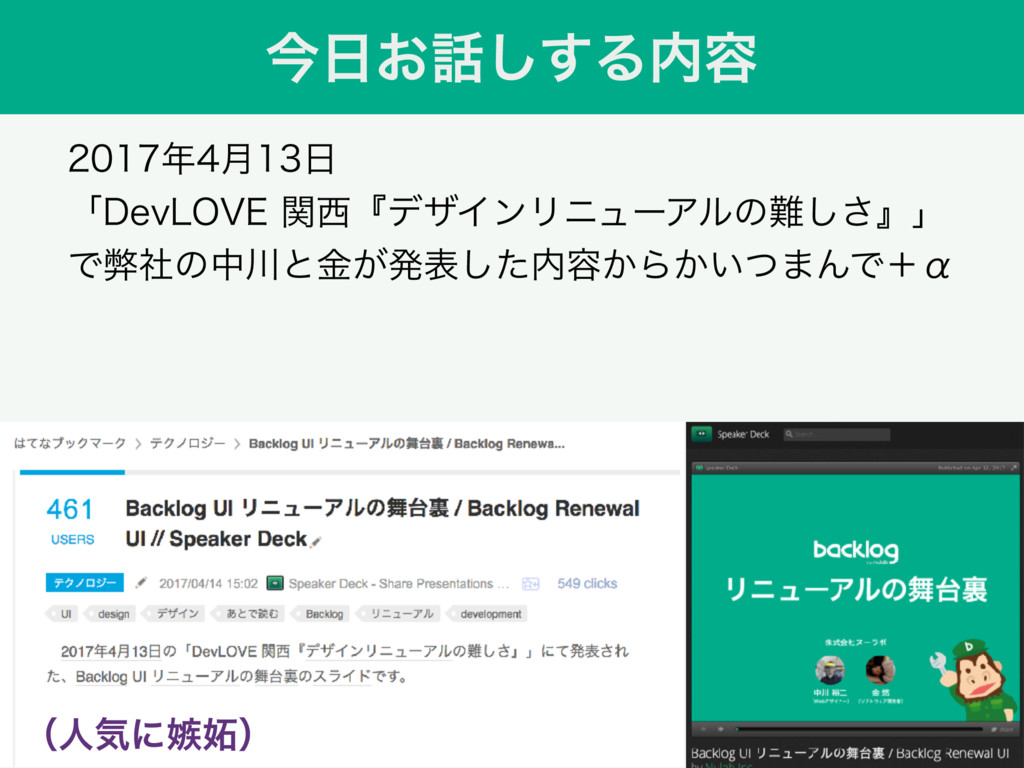1024x768 pixels.
Task: Select the design tag
Action: 111,614
